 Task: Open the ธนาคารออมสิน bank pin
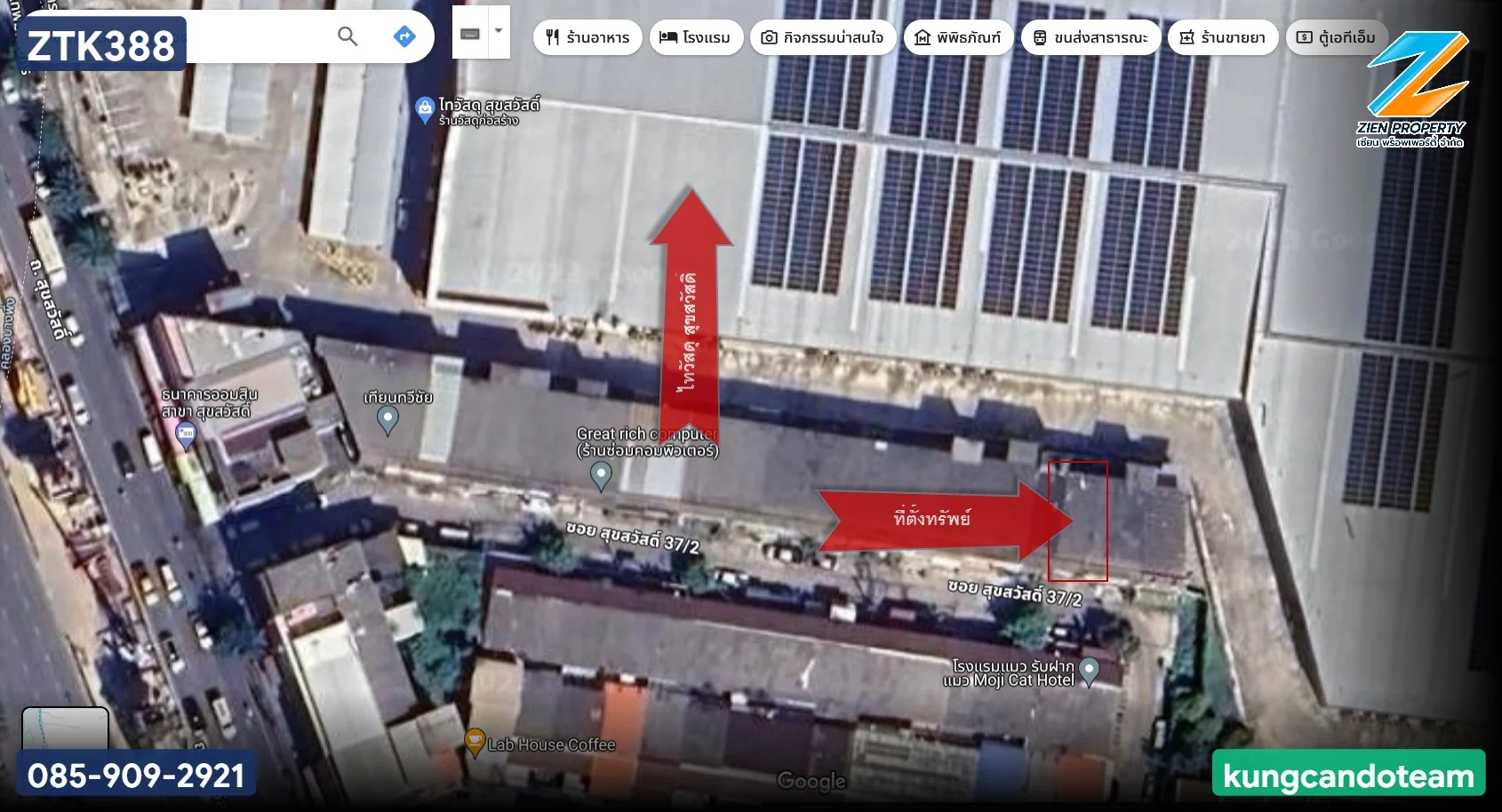(x=186, y=436)
